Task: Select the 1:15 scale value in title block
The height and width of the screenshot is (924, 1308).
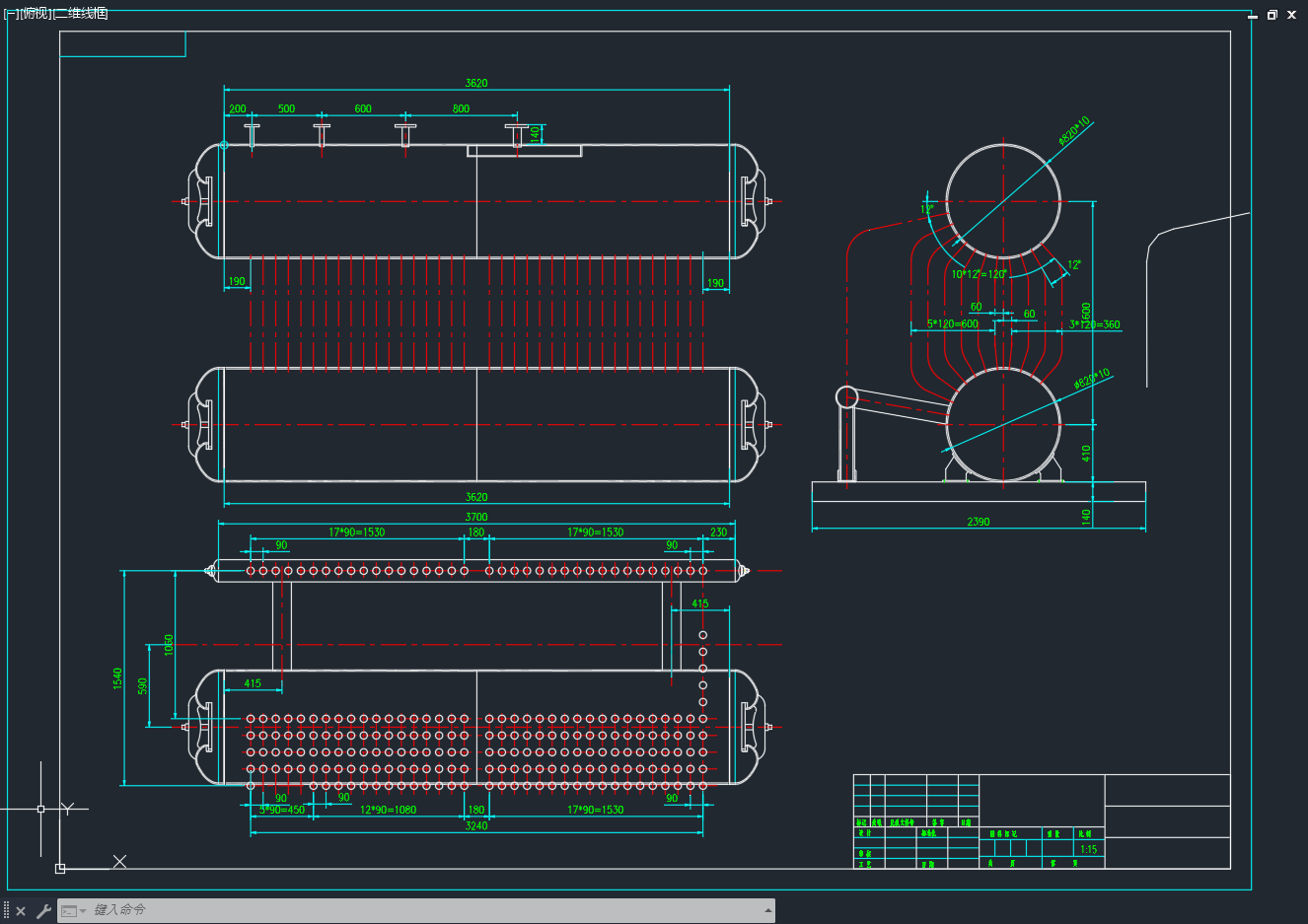Action: click(1088, 849)
